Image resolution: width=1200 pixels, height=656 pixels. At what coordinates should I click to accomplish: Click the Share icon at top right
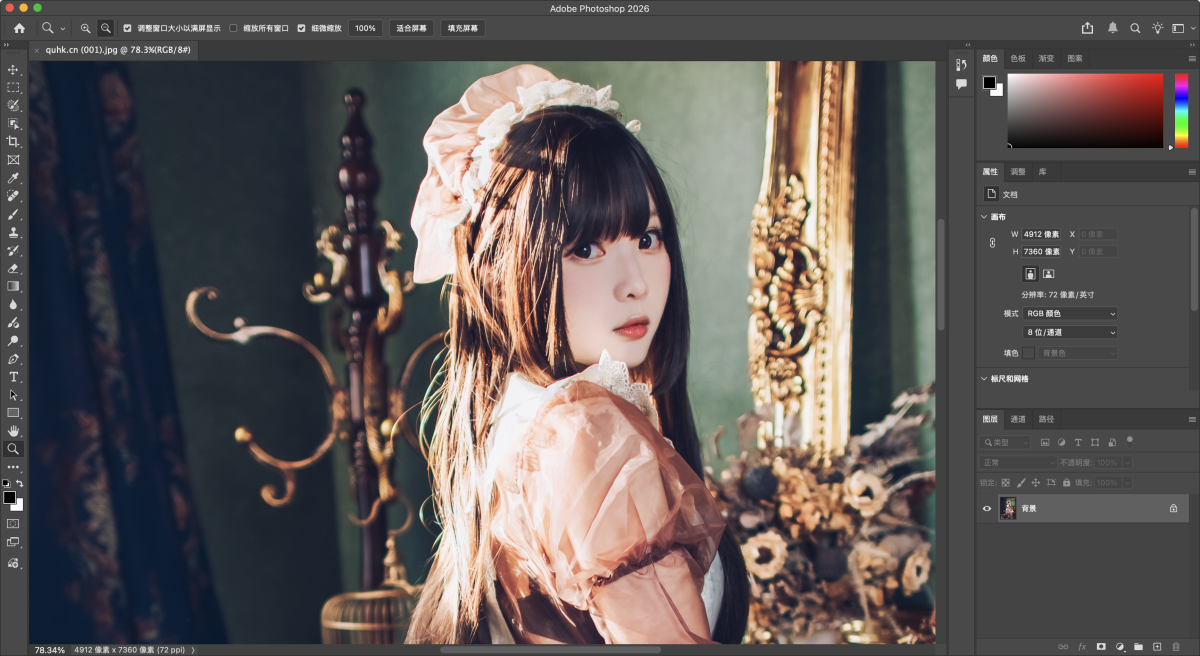[x=1088, y=28]
